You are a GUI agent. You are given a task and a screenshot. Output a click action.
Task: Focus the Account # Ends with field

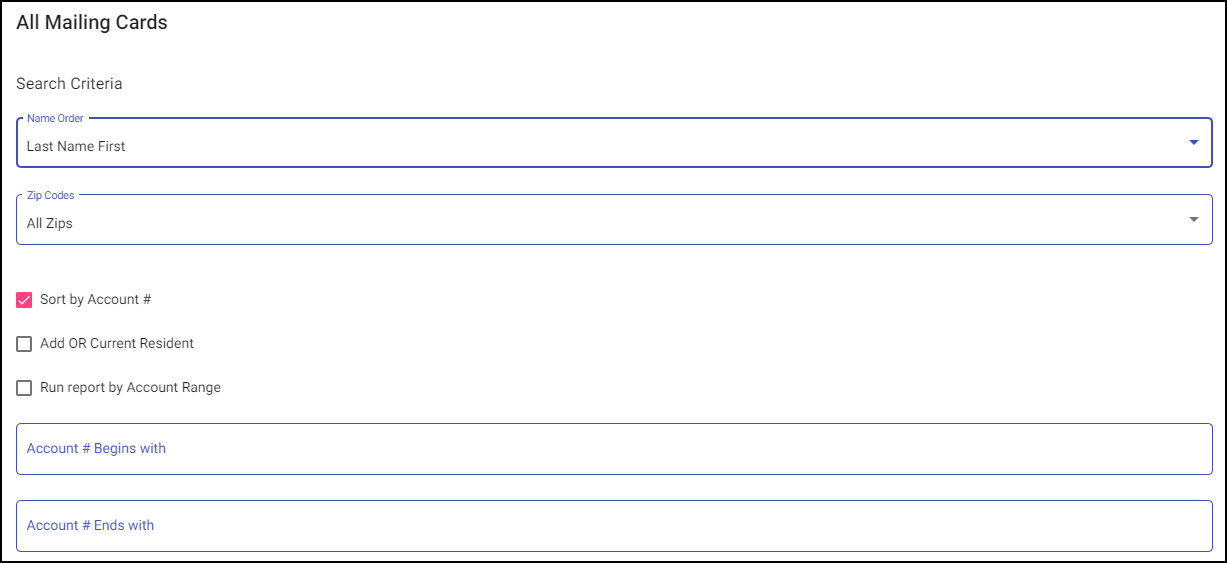click(614, 526)
